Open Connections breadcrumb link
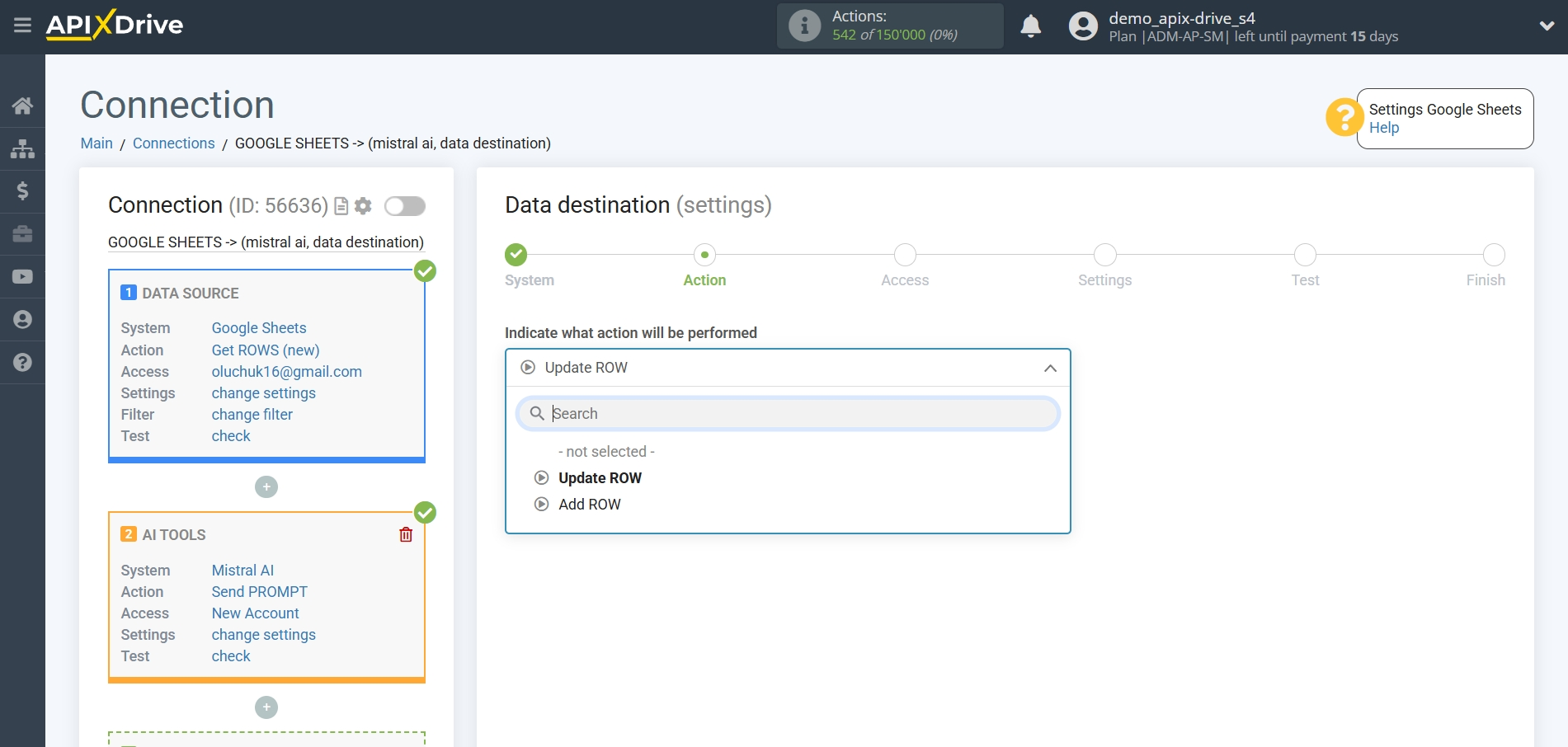The width and height of the screenshot is (1568, 747). coord(173,143)
